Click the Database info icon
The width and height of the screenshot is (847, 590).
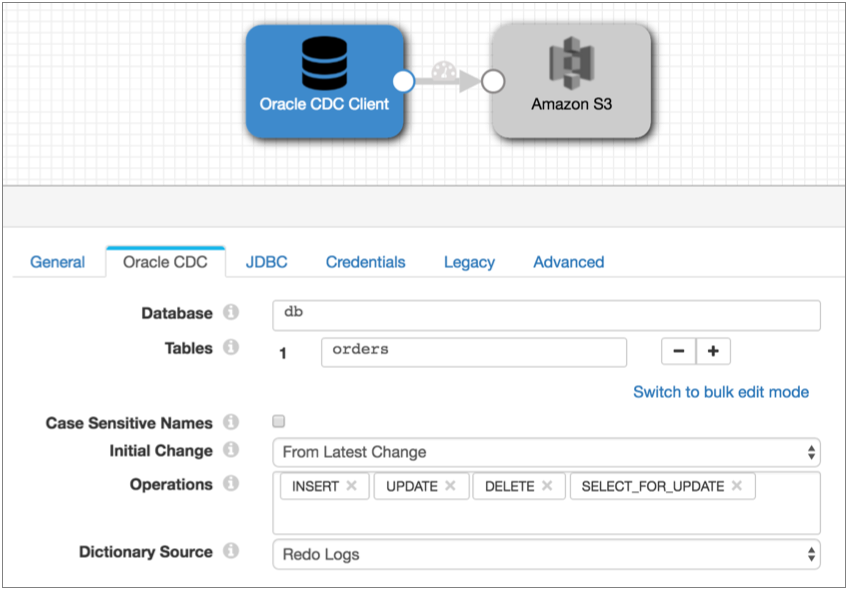231,313
